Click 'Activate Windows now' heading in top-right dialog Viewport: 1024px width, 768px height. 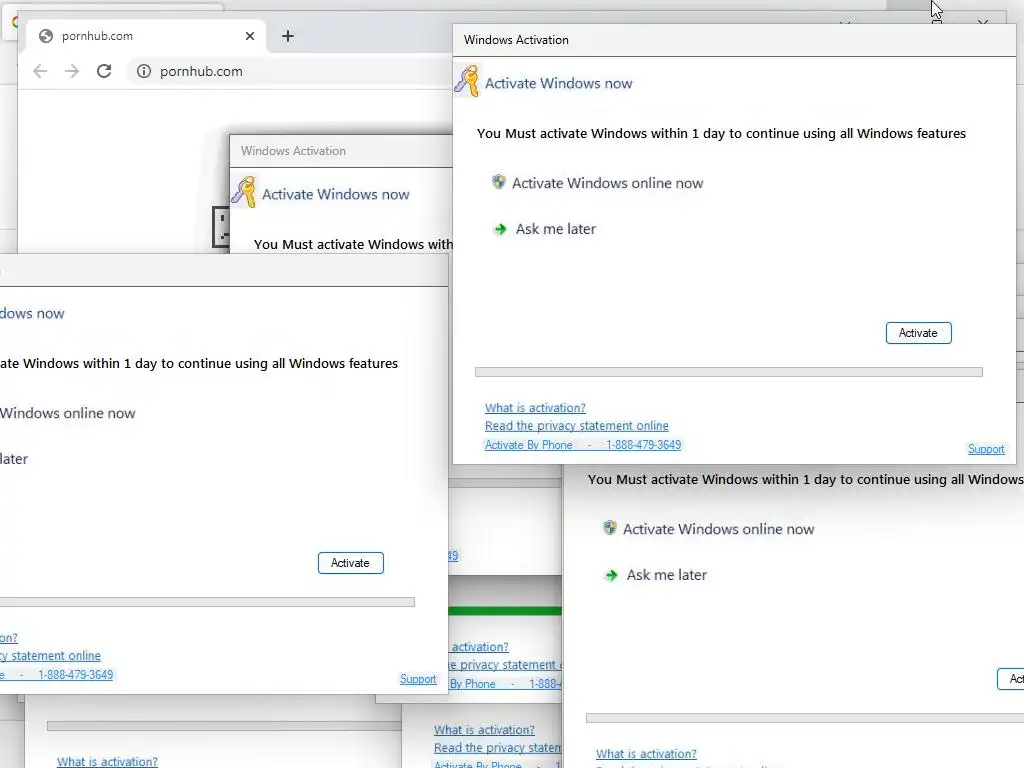point(558,84)
